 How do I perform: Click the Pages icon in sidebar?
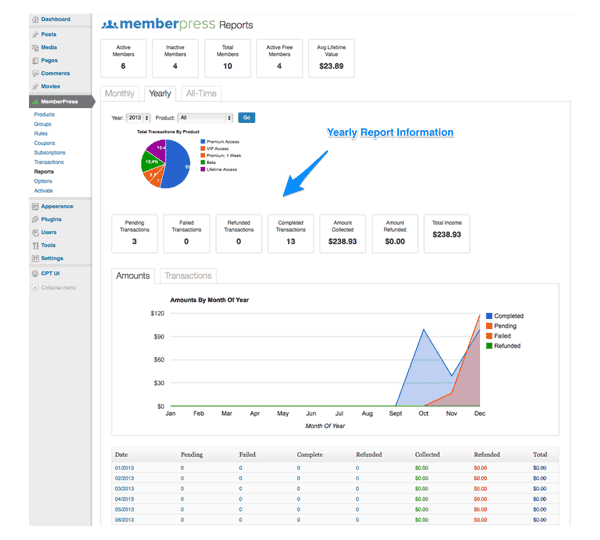tap(35, 60)
